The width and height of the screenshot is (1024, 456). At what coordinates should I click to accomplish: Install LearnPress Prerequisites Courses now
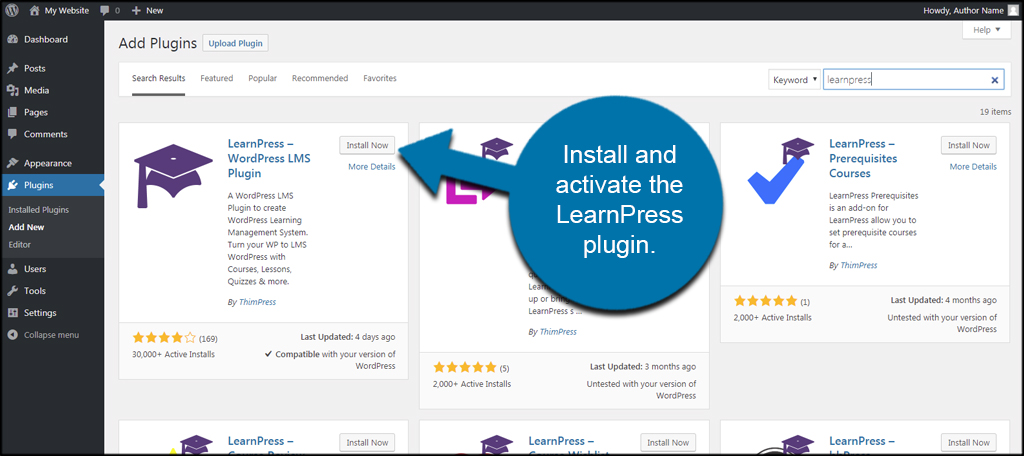(x=968, y=145)
